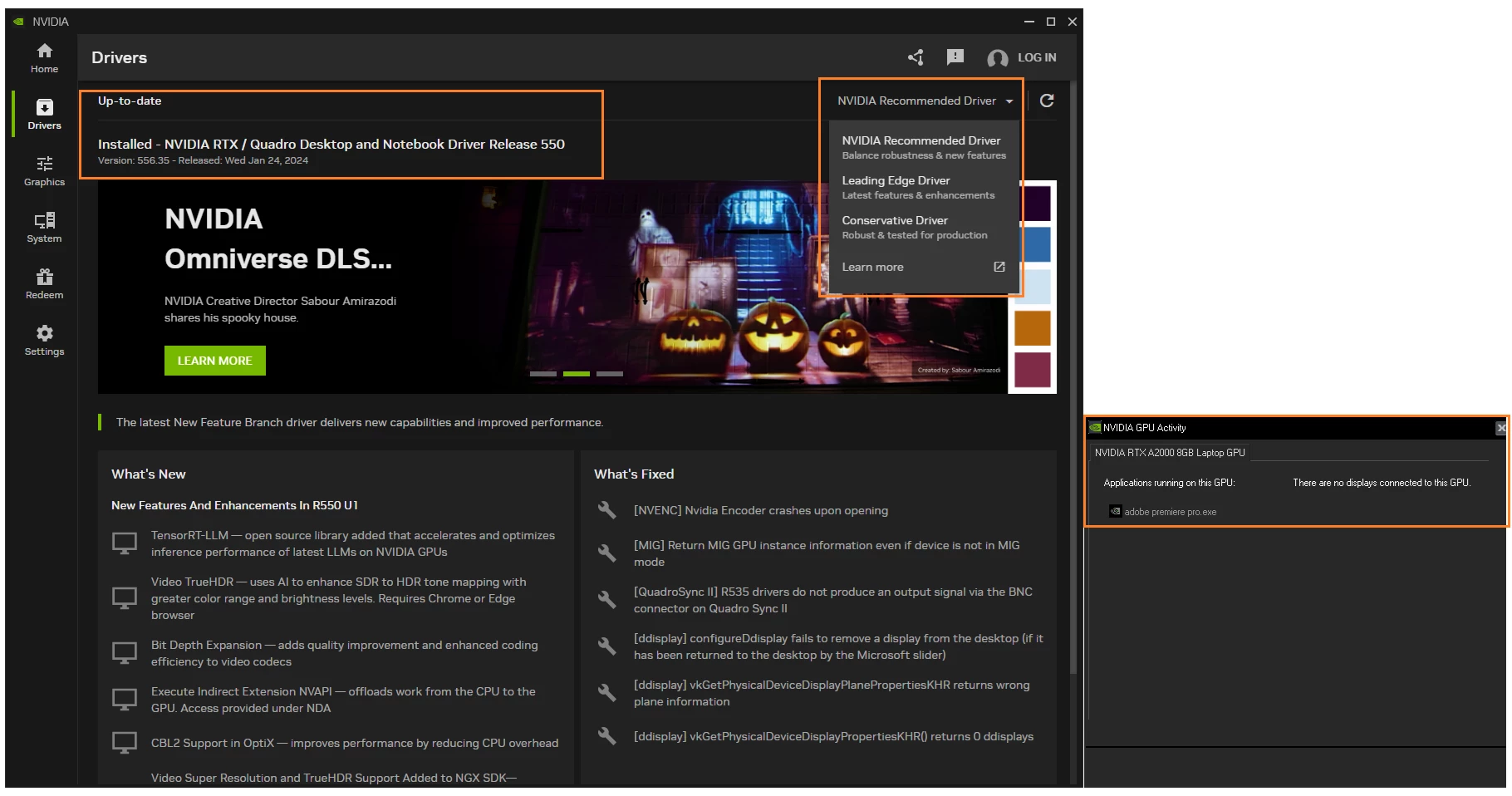Screen dimensions: 1512x796
Task: Click wrench icon beside configureDdisplay fix
Action: coord(607,646)
